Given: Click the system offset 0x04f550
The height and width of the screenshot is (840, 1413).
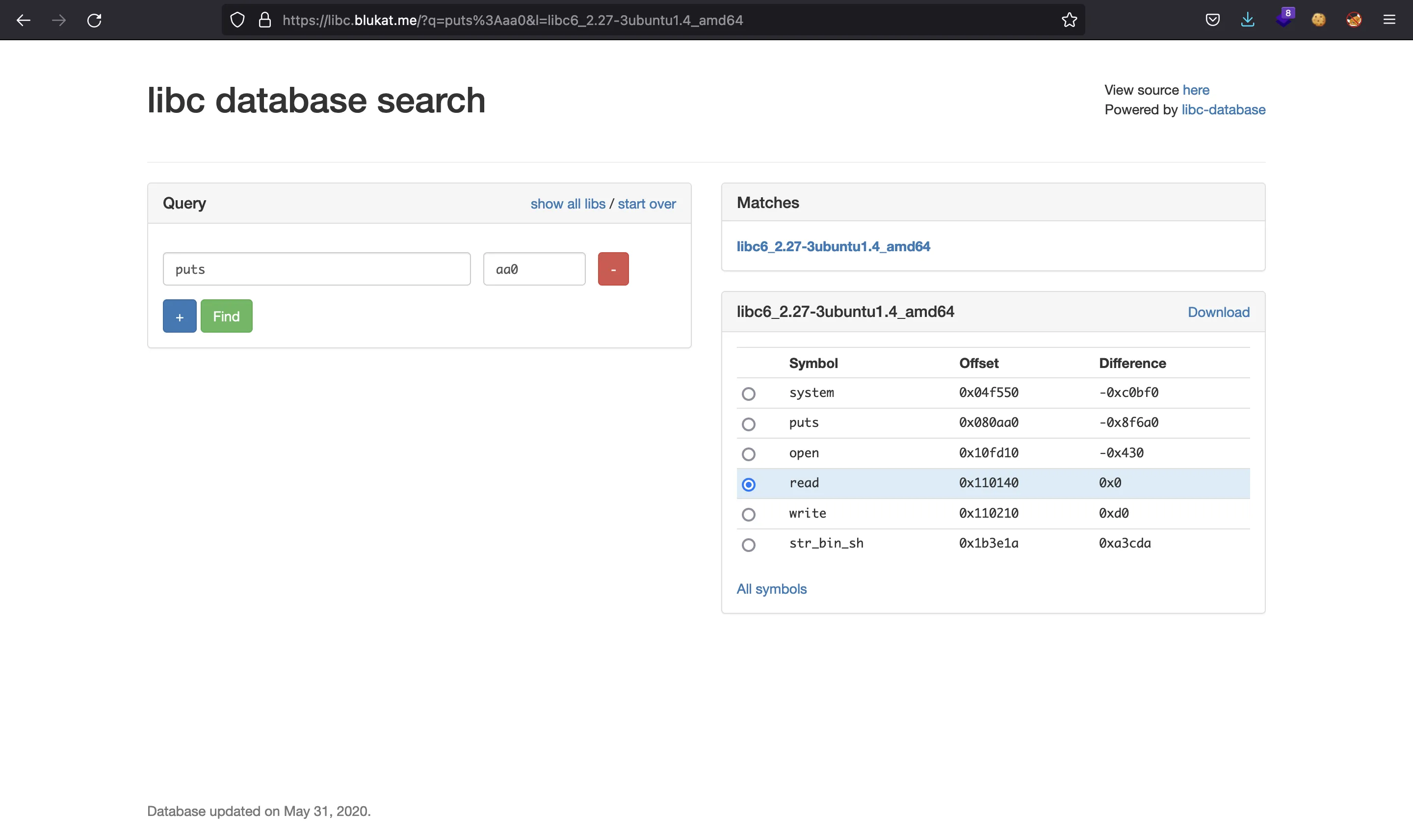Looking at the screenshot, I should [989, 393].
